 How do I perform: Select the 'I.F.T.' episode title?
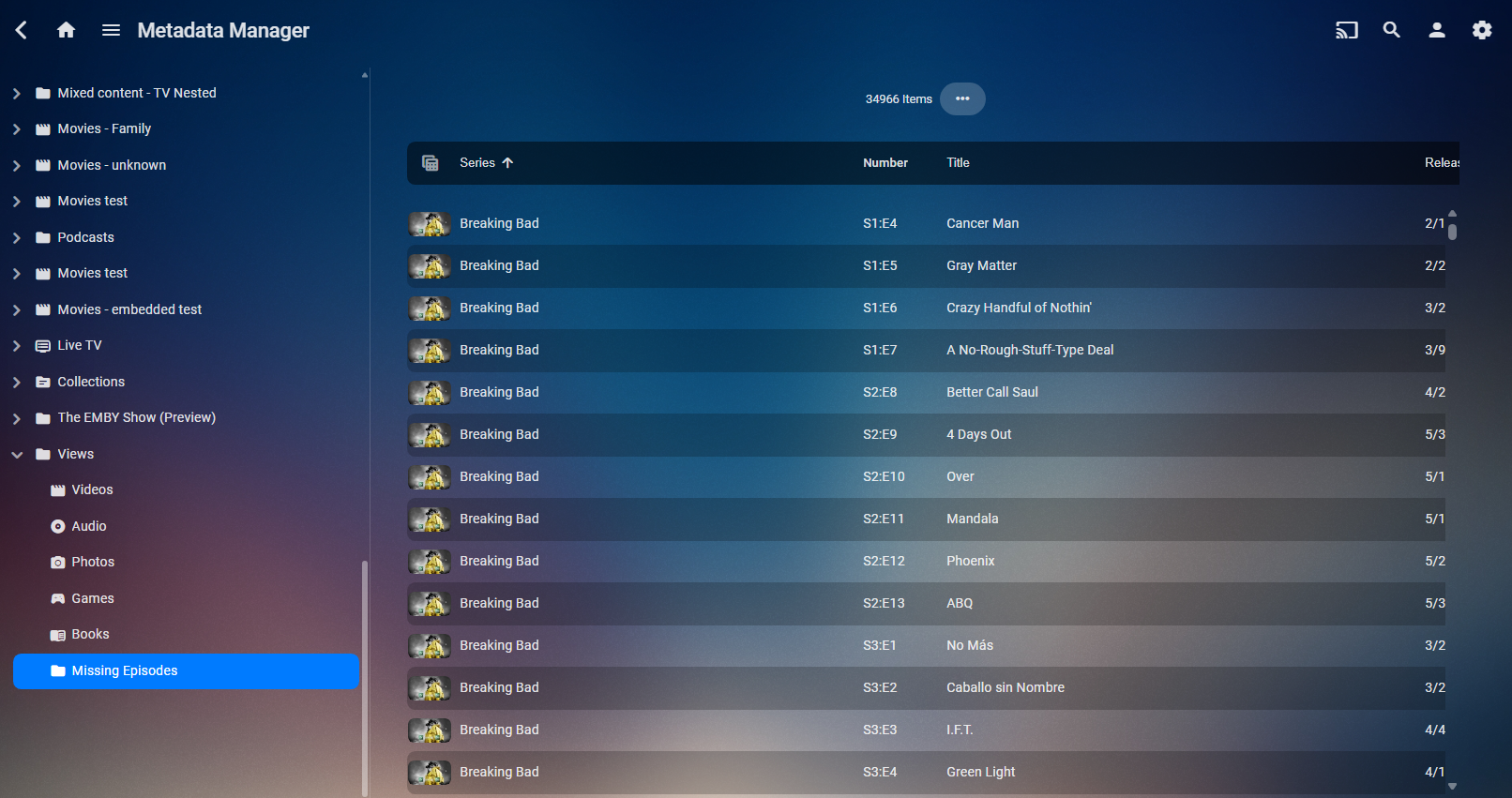(960, 730)
